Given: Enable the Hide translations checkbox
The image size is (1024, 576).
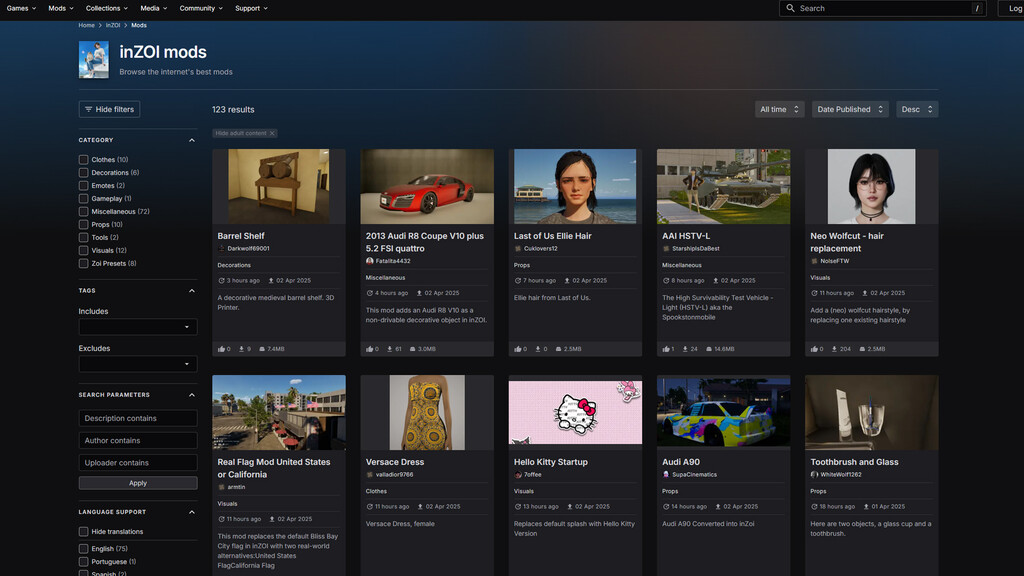Looking at the screenshot, I should click(84, 532).
